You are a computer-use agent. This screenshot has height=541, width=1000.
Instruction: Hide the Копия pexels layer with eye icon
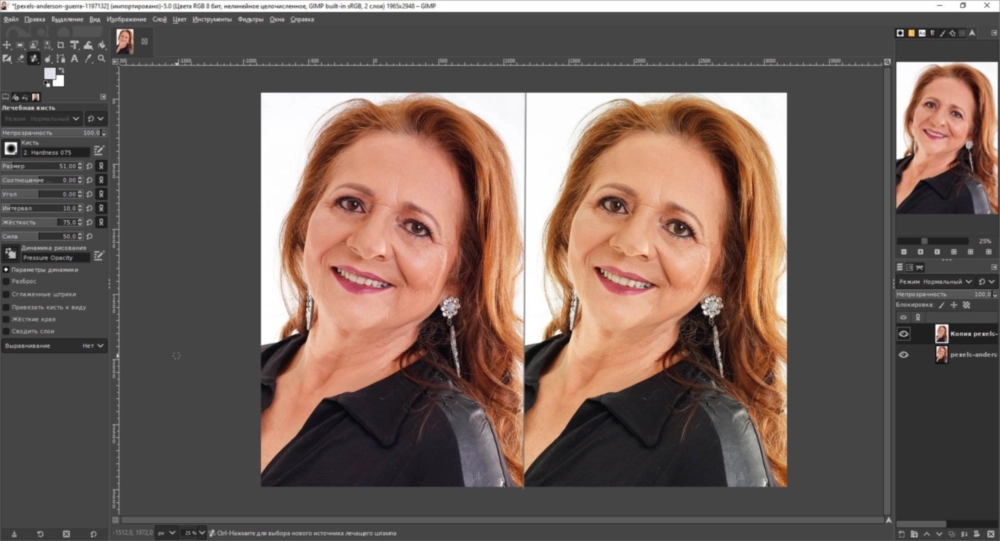(903, 334)
